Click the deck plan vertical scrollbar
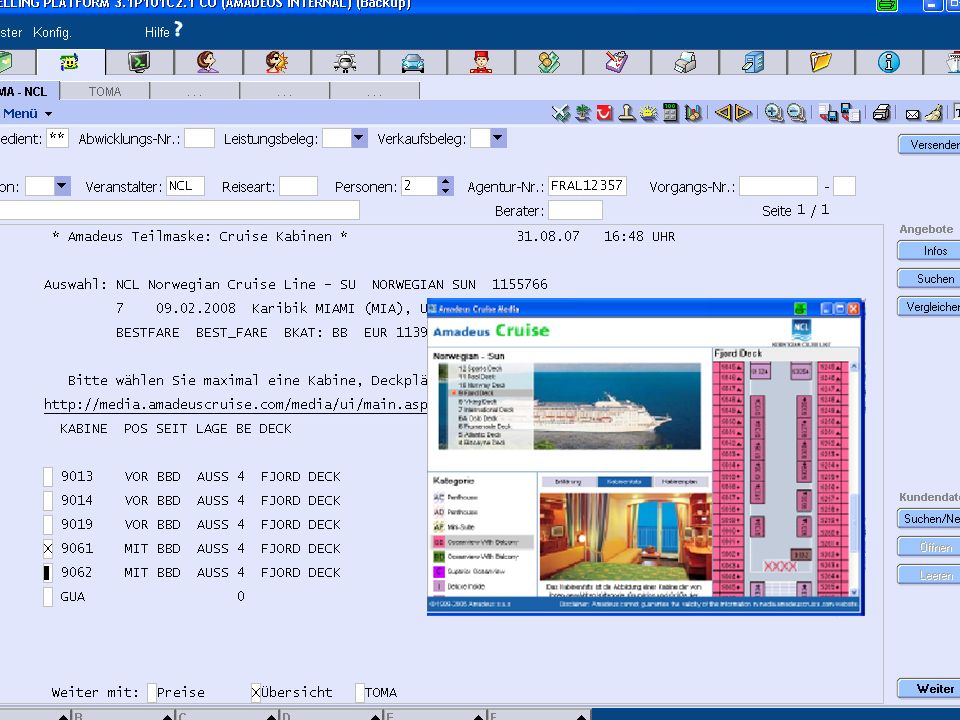The image size is (960, 720). (855, 478)
